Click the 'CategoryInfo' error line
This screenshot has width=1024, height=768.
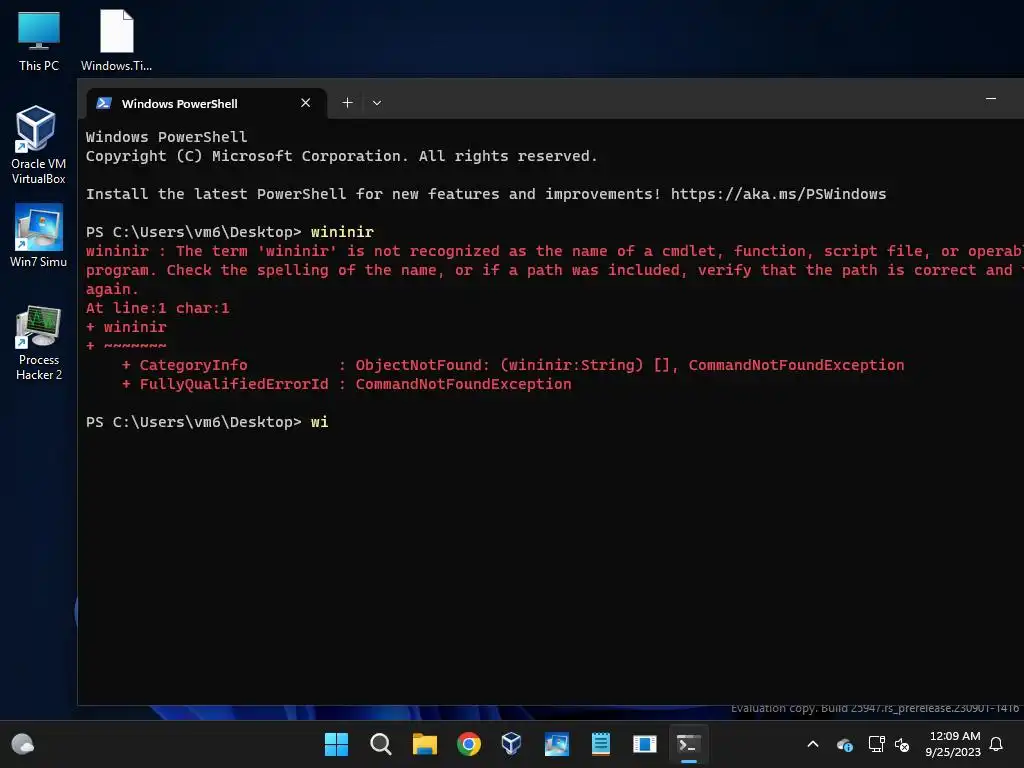[x=513, y=365]
